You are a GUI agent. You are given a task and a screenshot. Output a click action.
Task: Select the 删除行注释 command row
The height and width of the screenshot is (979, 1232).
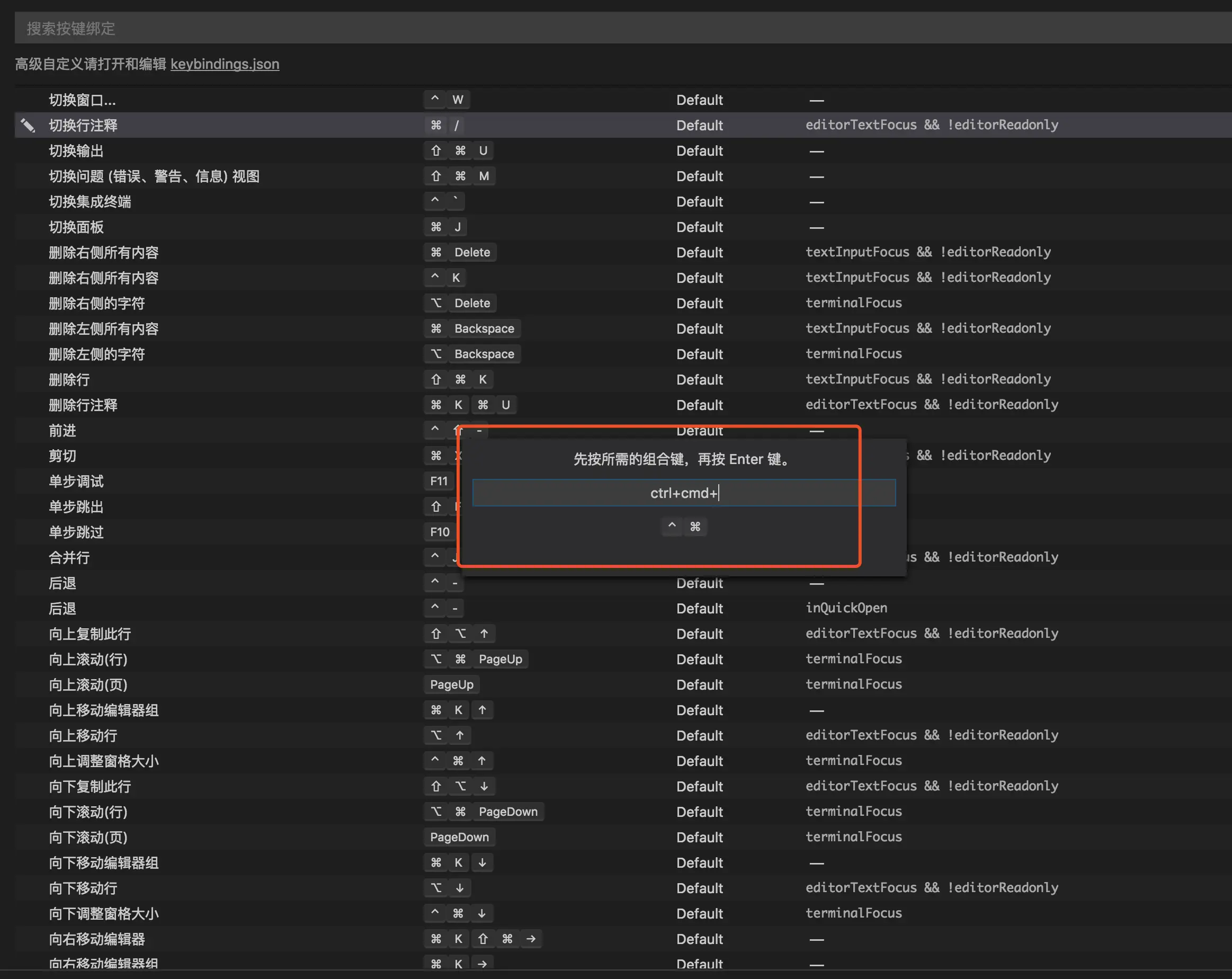tap(83, 405)
